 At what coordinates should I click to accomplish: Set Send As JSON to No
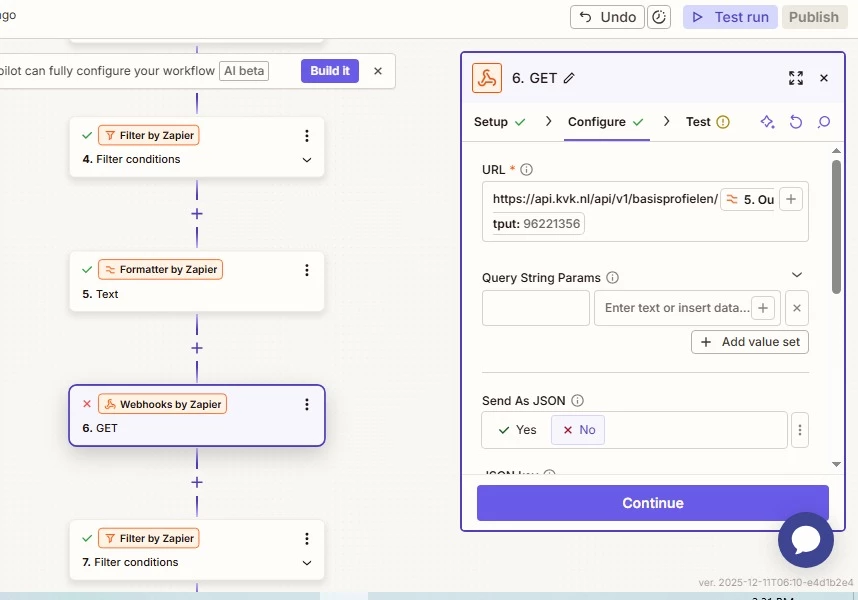pos(578,430)
